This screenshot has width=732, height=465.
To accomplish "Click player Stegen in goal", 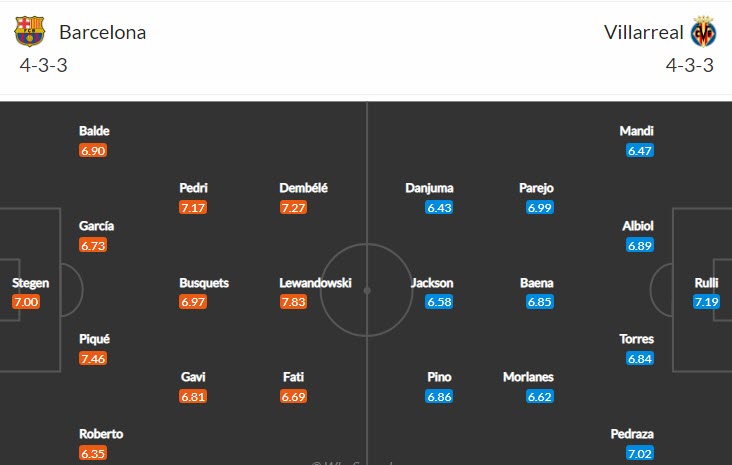I will pyautogui.click(x=30, y=283).
